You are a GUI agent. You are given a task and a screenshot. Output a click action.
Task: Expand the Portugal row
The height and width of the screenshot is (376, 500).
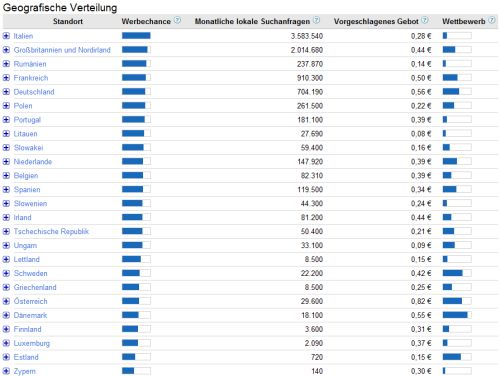[x=6, y=120]
